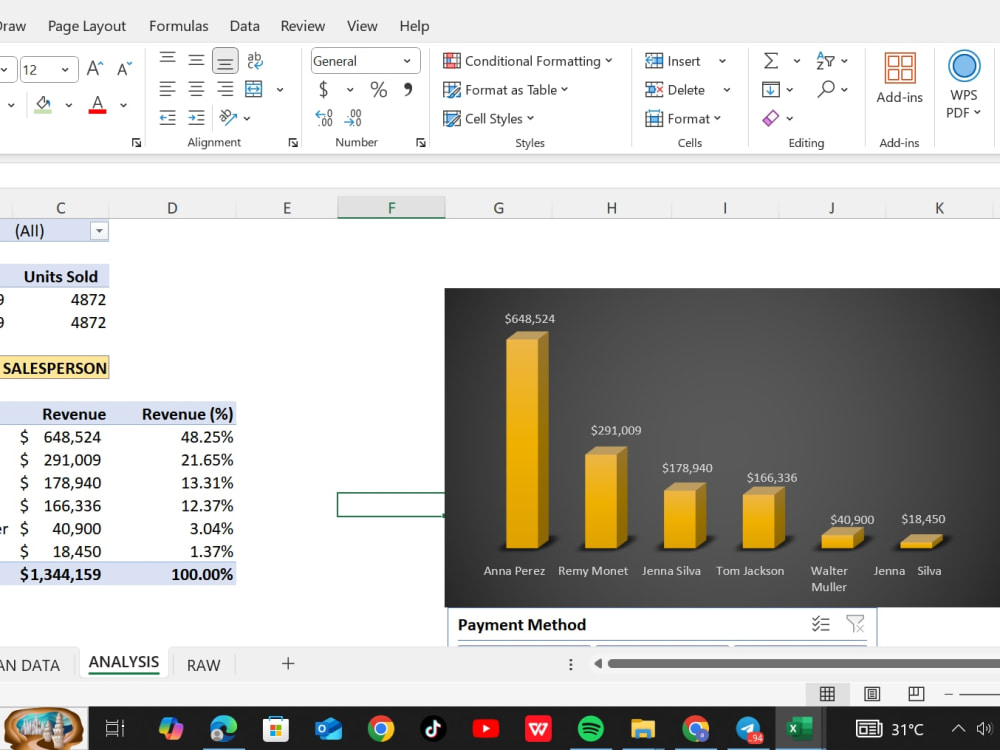Open the Add-ins button
Image resolution: width=1000 pixels, height=750 pixels.
point(900,78)
